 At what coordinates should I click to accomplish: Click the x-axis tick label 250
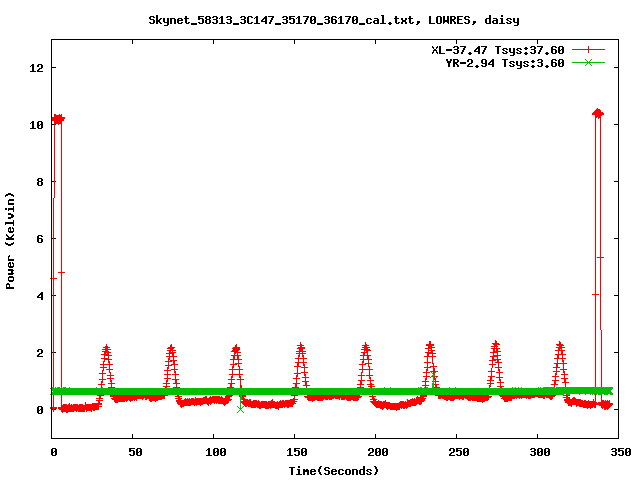coord(459,452)
